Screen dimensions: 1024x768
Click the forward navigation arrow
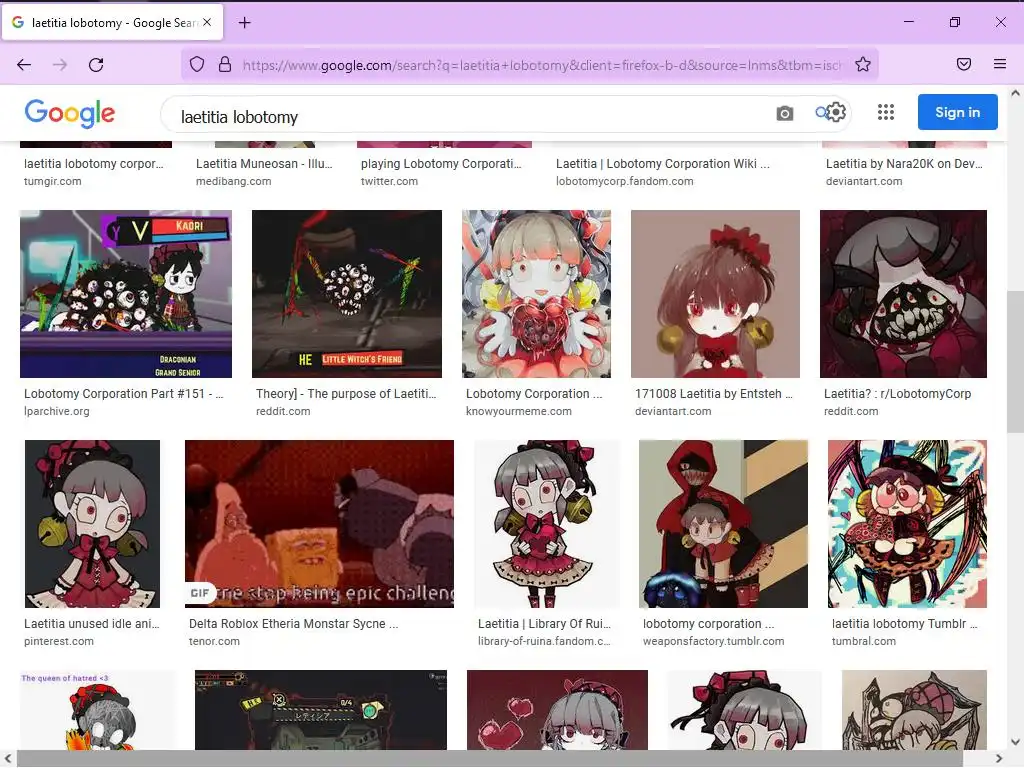click(60, 65)
